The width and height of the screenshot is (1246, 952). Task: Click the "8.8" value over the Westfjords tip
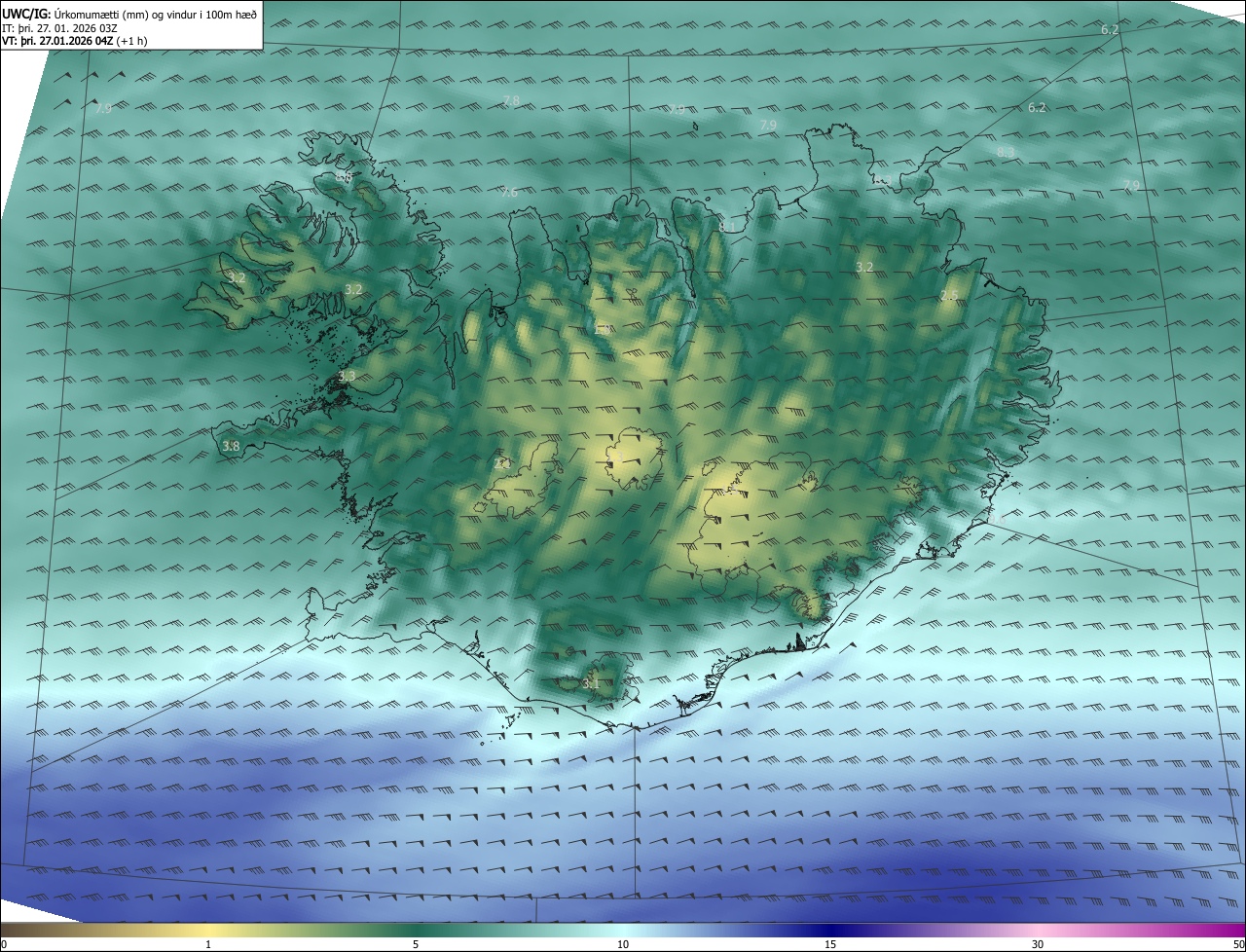click(x=344, y=177)
